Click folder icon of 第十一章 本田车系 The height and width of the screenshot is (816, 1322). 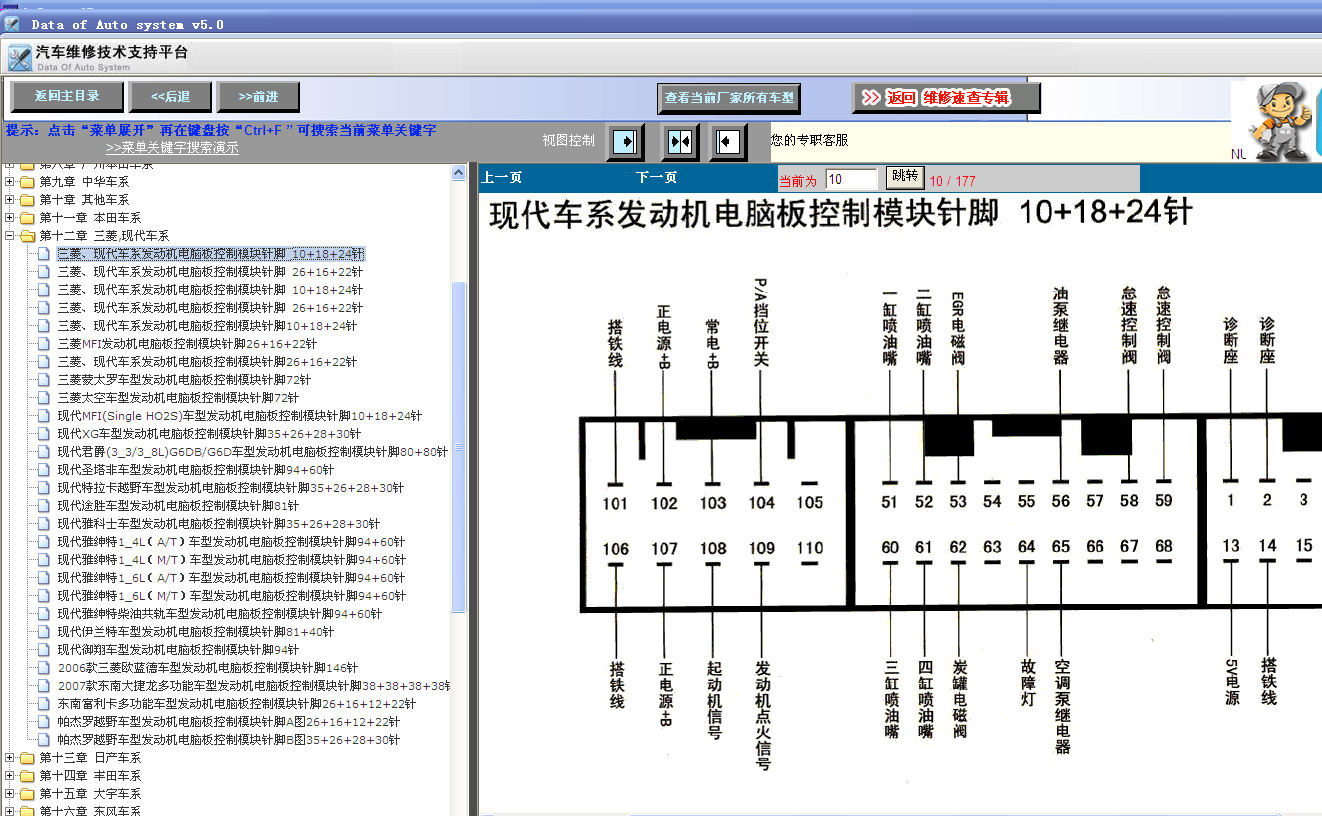(27, 218)
